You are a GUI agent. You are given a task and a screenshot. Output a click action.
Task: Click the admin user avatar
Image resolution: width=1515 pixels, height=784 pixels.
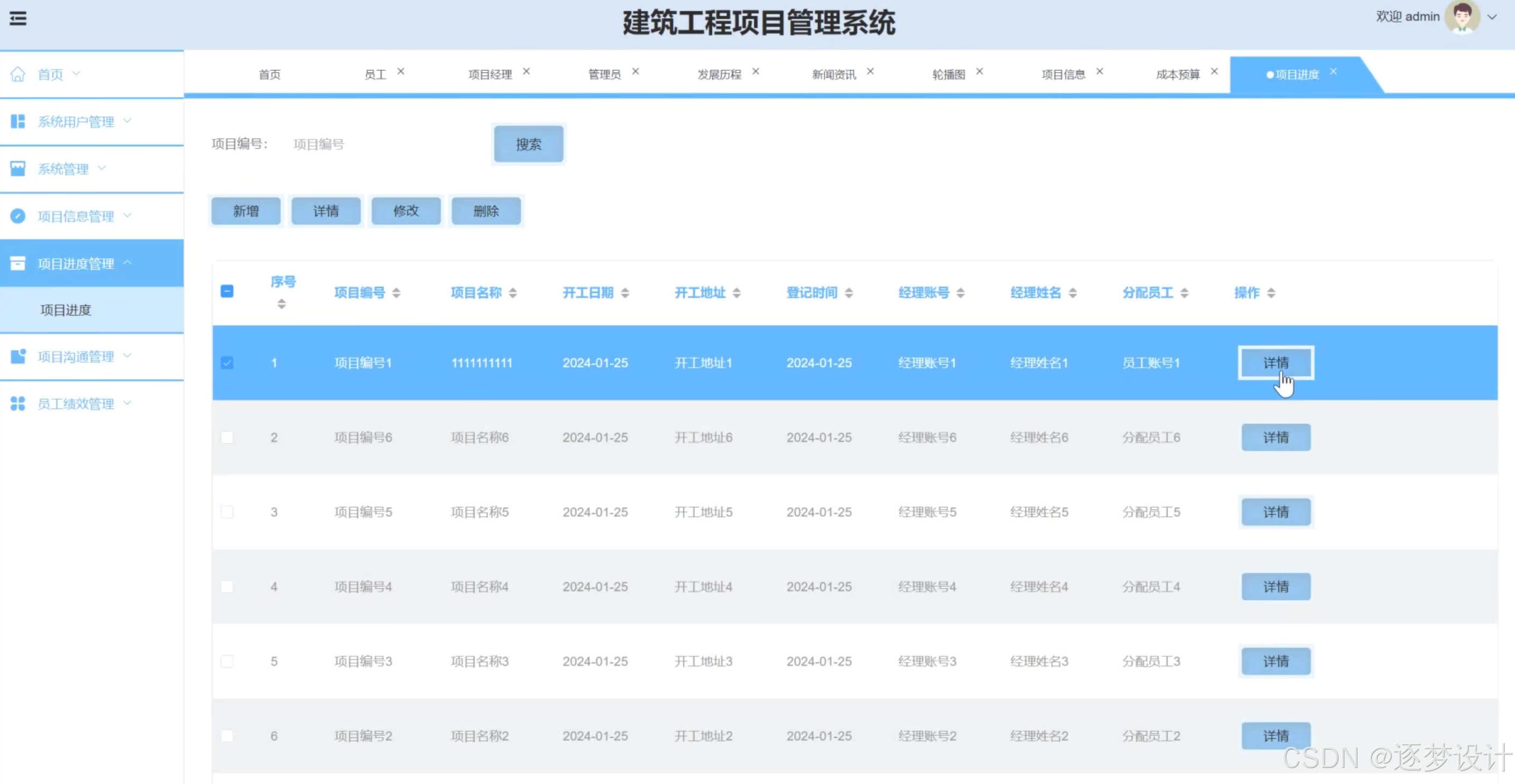(1462, 18)
